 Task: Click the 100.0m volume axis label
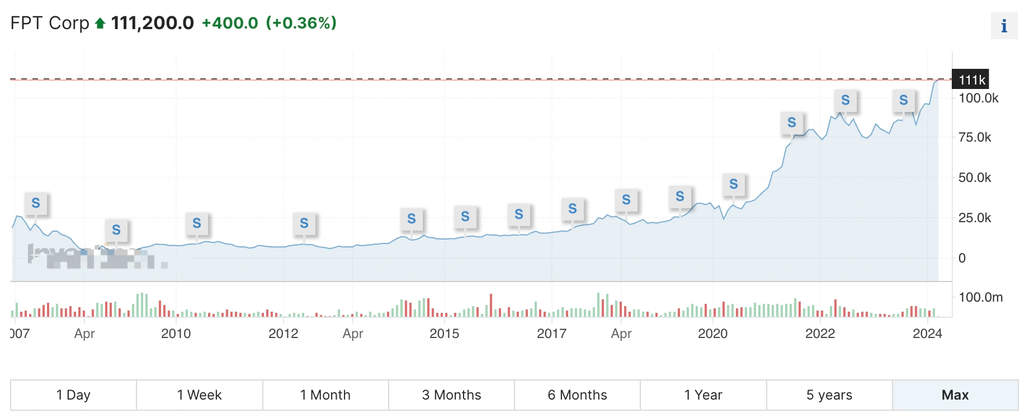tap(980, 297)
